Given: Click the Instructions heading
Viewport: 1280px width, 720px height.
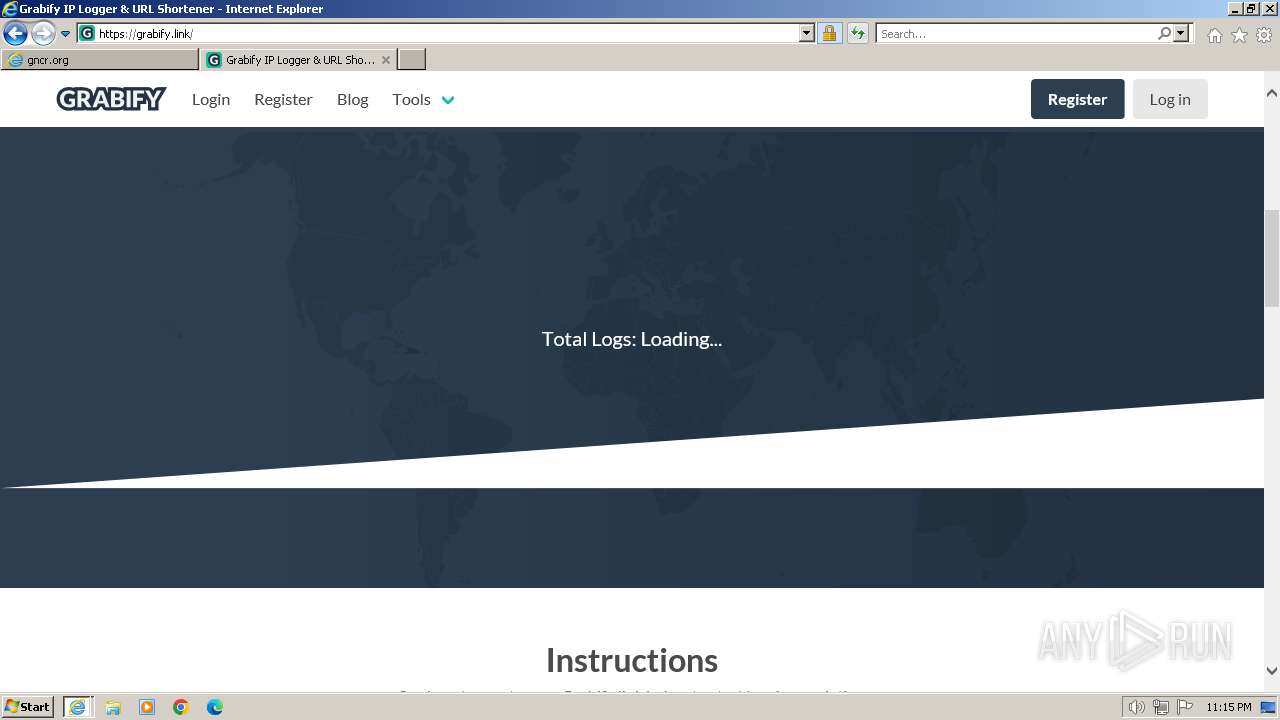Looking at the screenshot, I should pos(632,660).
